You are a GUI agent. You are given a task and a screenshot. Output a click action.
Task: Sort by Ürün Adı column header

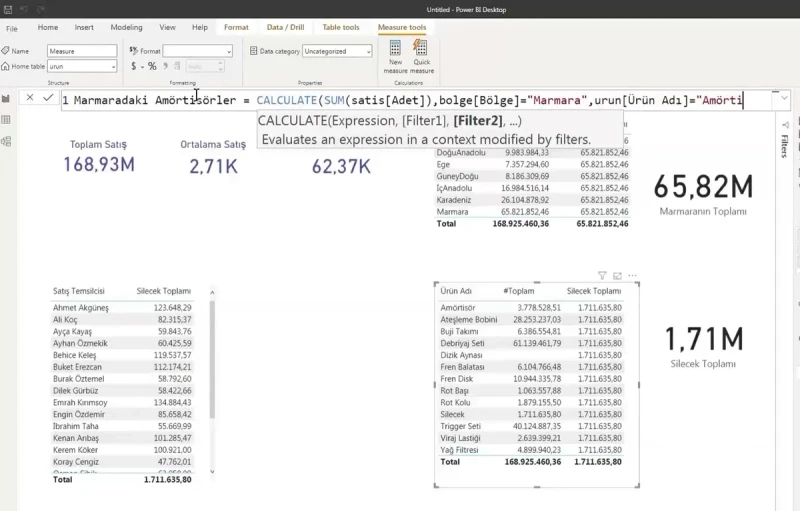click(456, 291)
